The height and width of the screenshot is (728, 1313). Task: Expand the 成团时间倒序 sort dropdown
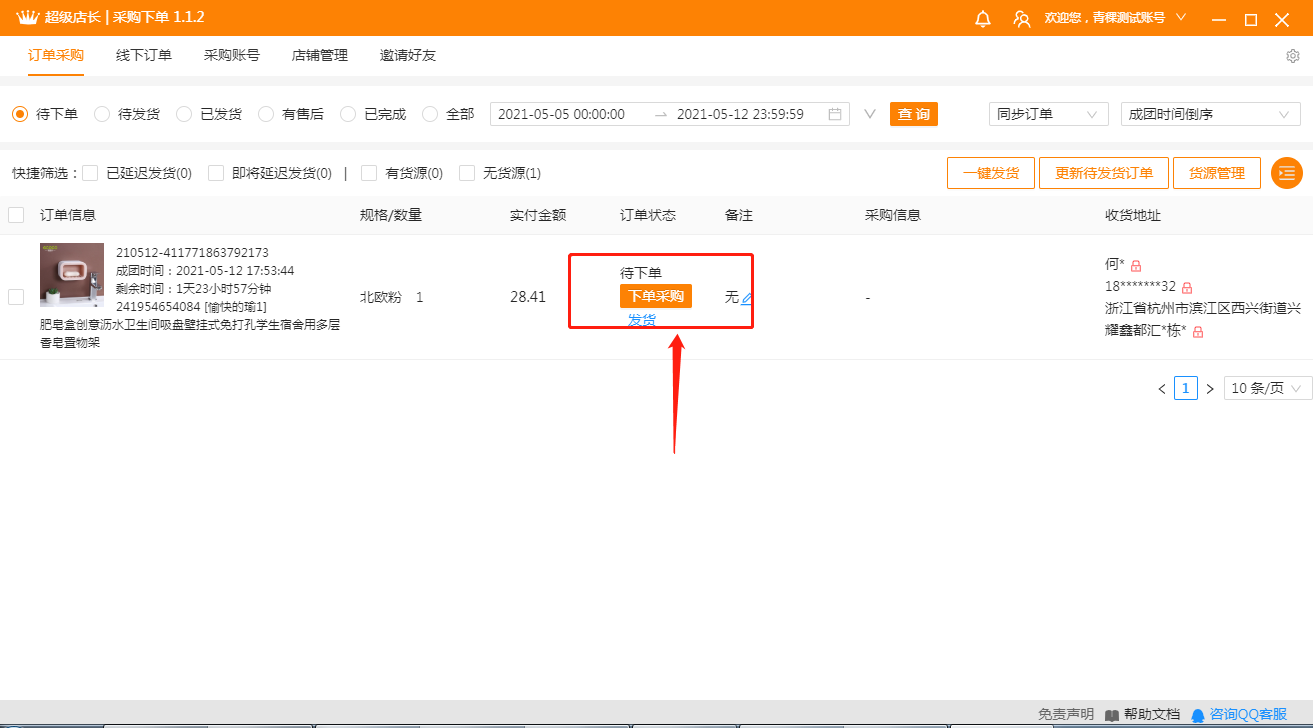[x=1210, y=114]
